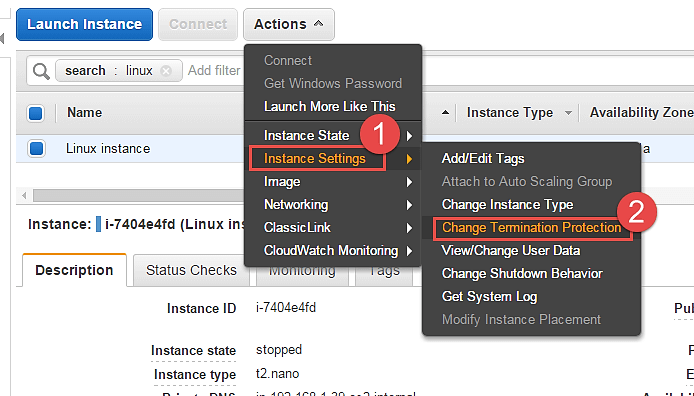Expand the CloudWatch Monitoring submenu arrow

point(410,251)
